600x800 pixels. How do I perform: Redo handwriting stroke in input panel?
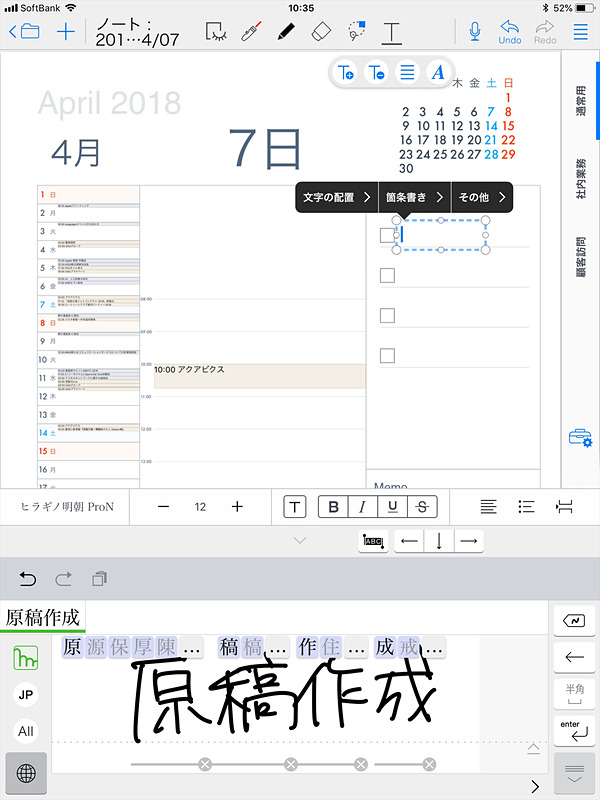[x=63, y=579]
